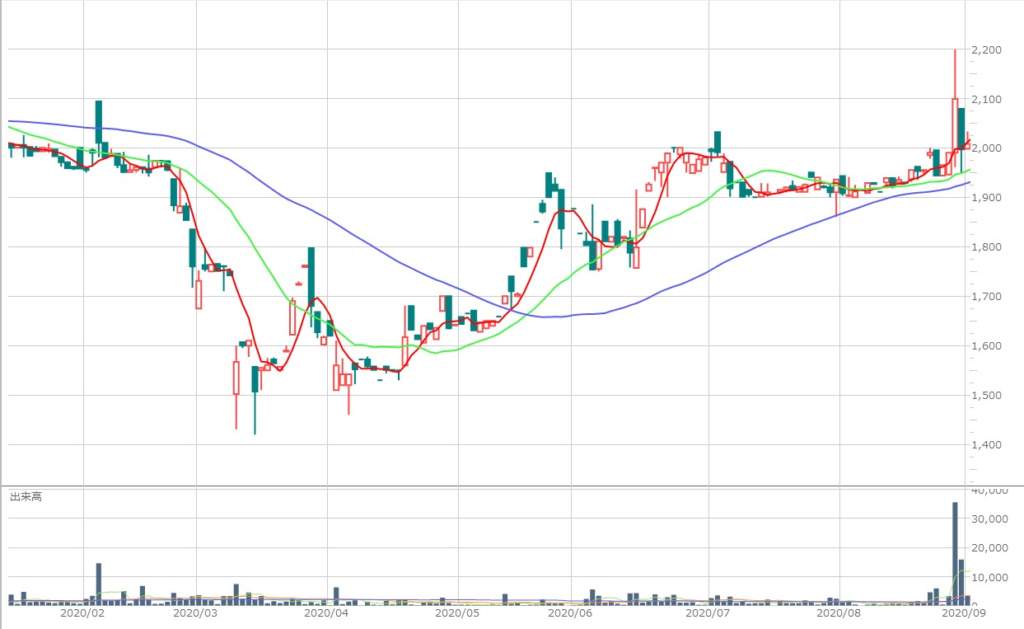Click the 出来高 volume panel label
The width and height of the screenshot is (1024, 629).
pos(26,497)
